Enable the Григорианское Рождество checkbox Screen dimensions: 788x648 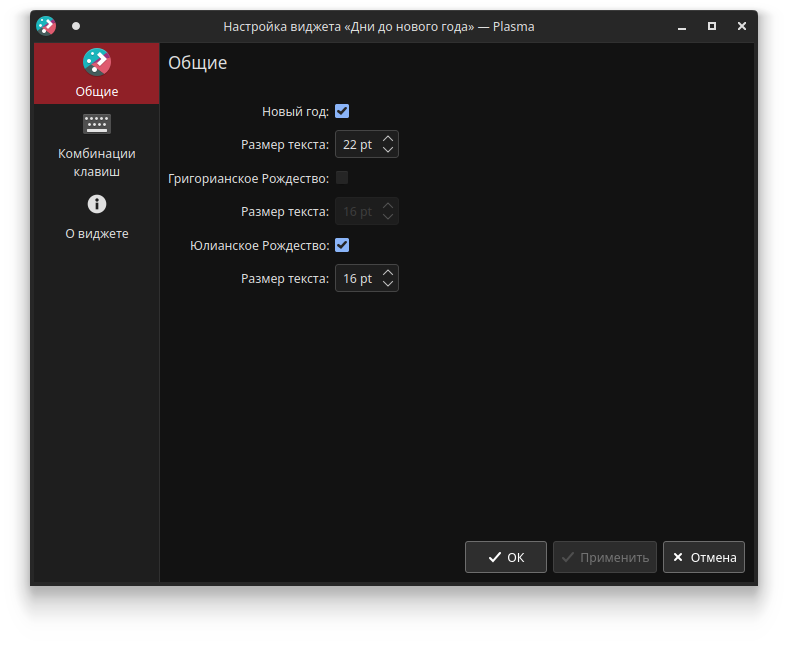coord(342,177)
